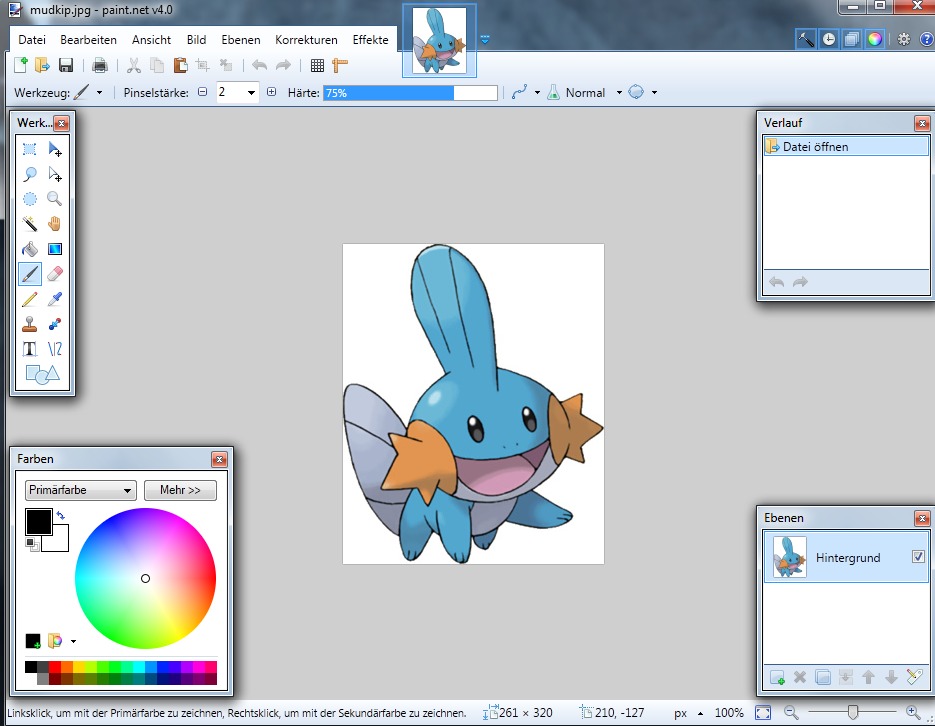Click the Mehr >> button
Image resolution: width=935 pixels, height=726 pixels.
(180, 490)
